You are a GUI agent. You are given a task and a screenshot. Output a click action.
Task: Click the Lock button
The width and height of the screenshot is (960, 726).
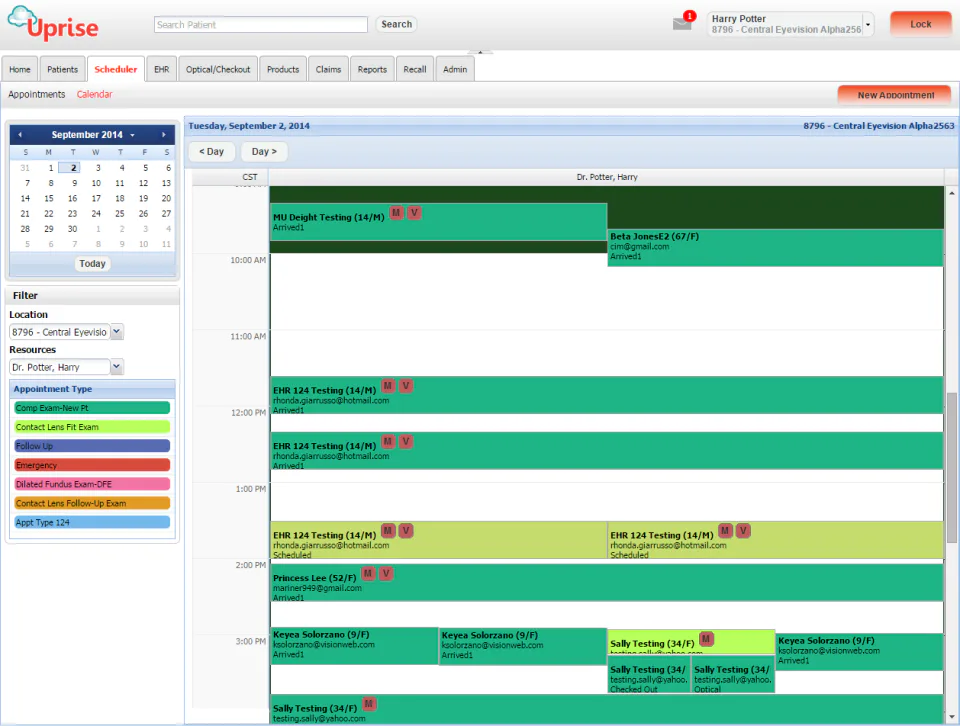coord(920,24)
